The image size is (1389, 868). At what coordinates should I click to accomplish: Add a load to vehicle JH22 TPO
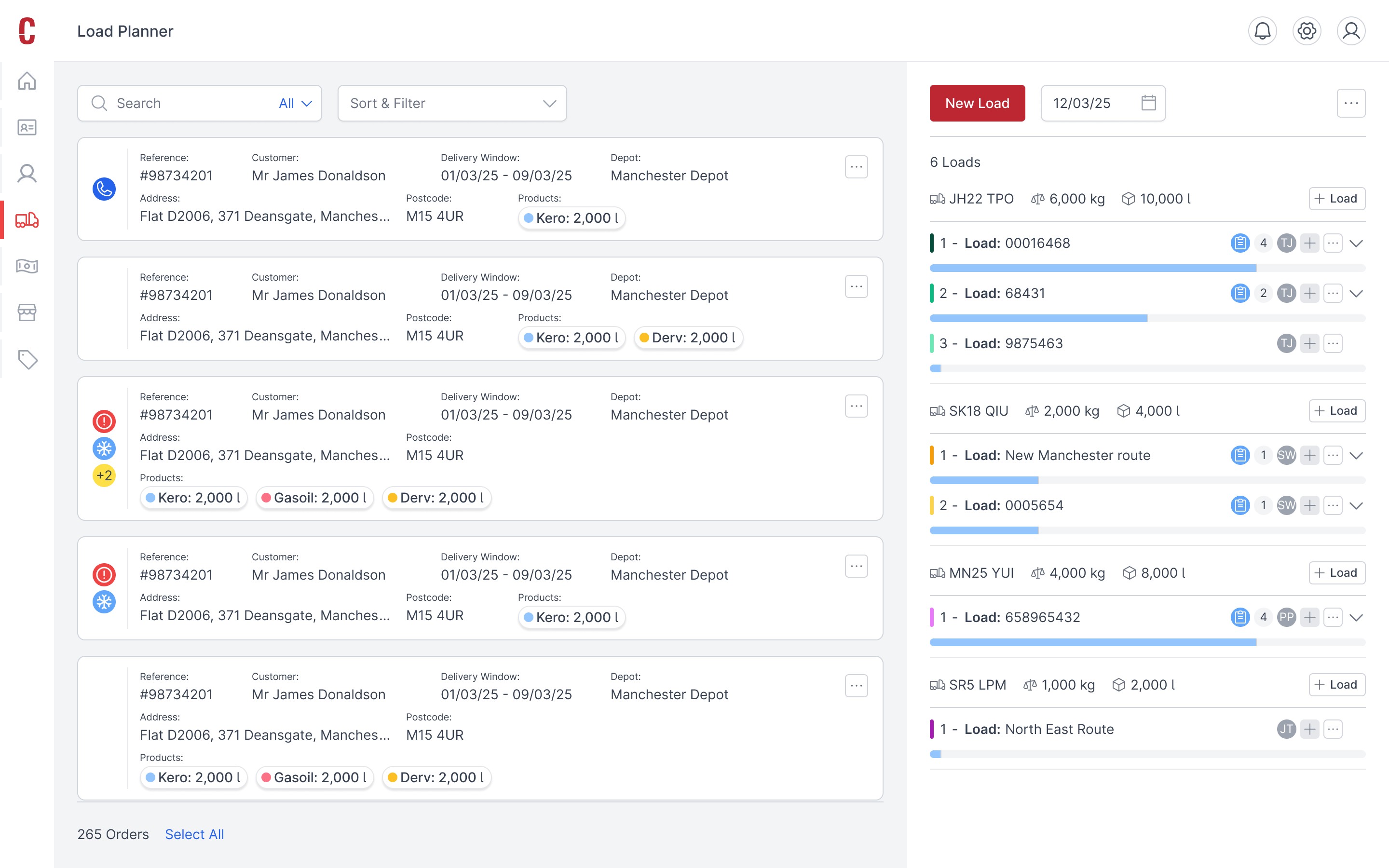coord(1336,199)
